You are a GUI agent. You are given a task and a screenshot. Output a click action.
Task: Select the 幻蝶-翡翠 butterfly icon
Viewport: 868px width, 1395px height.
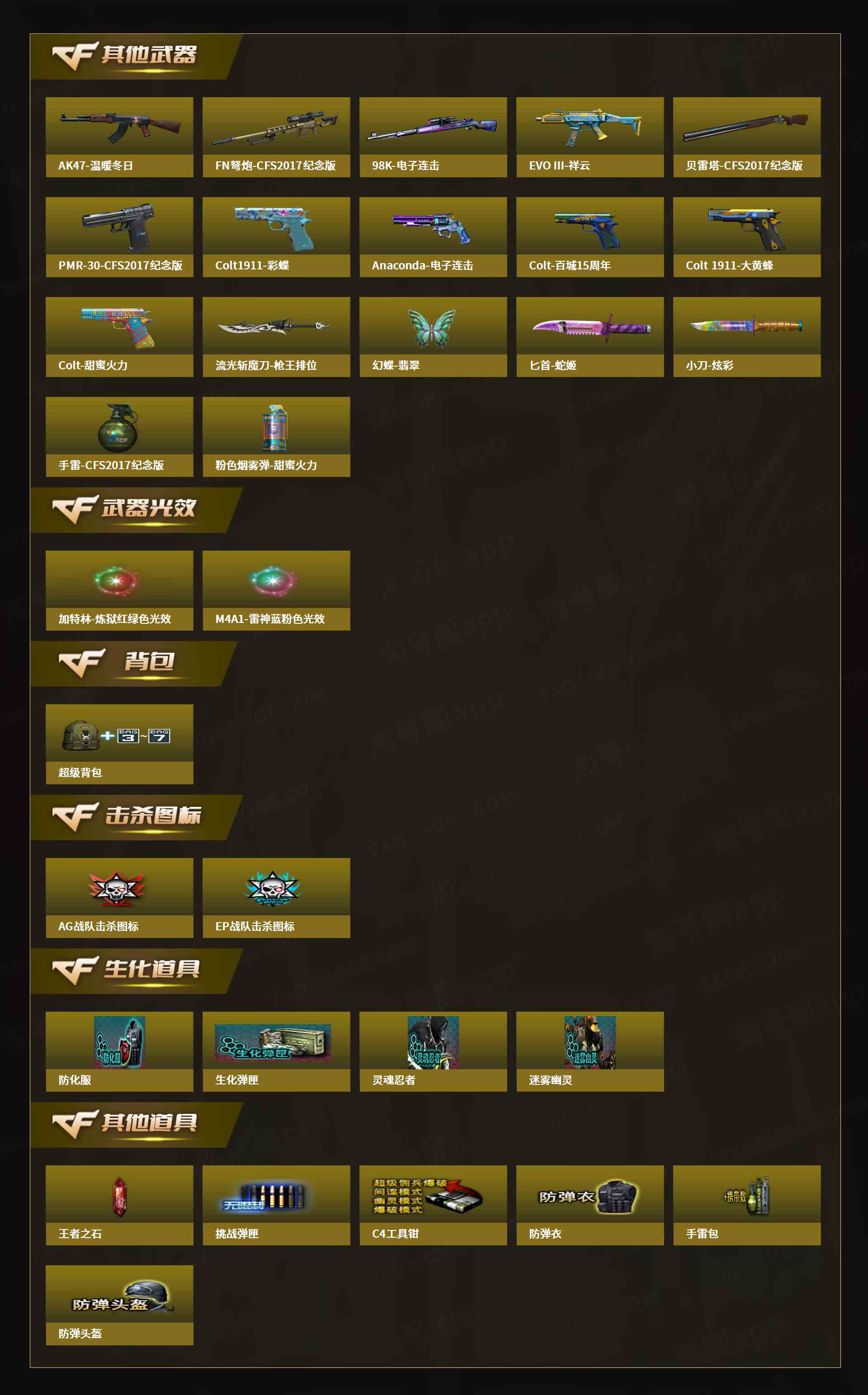tap(432, 327)
